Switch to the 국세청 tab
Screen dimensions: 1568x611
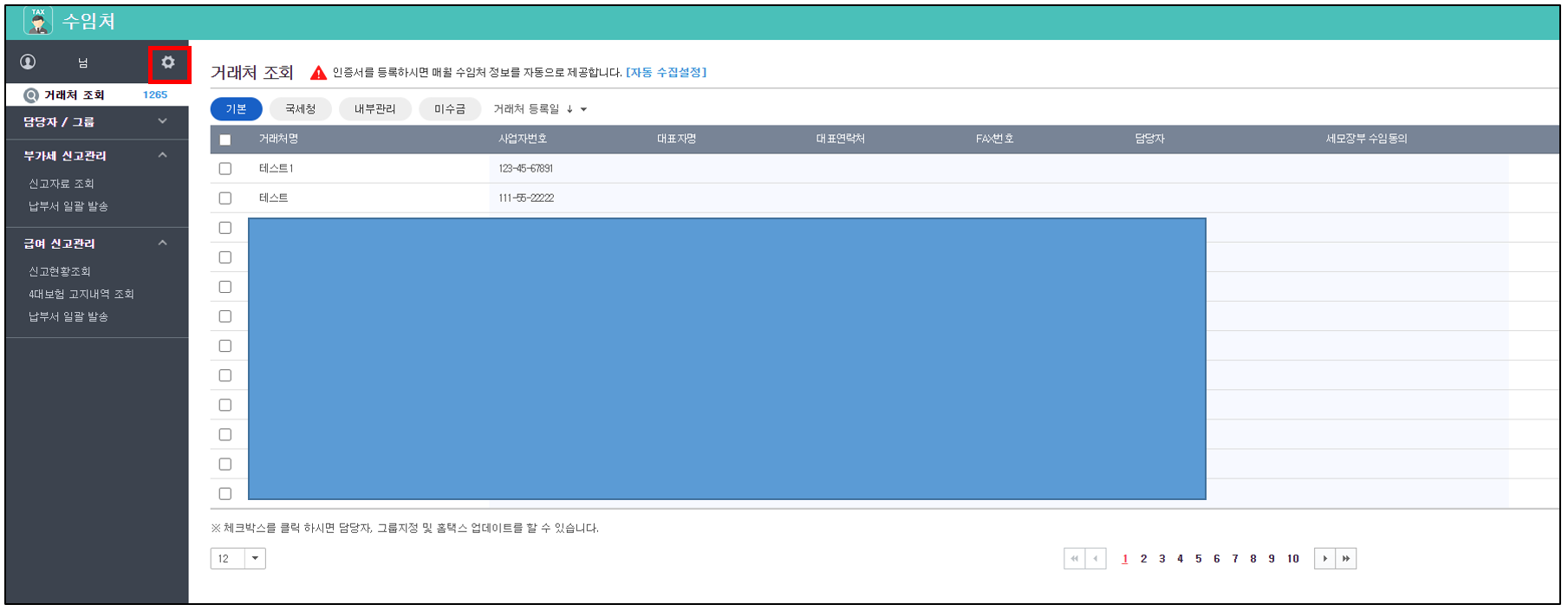pos(300,109)
